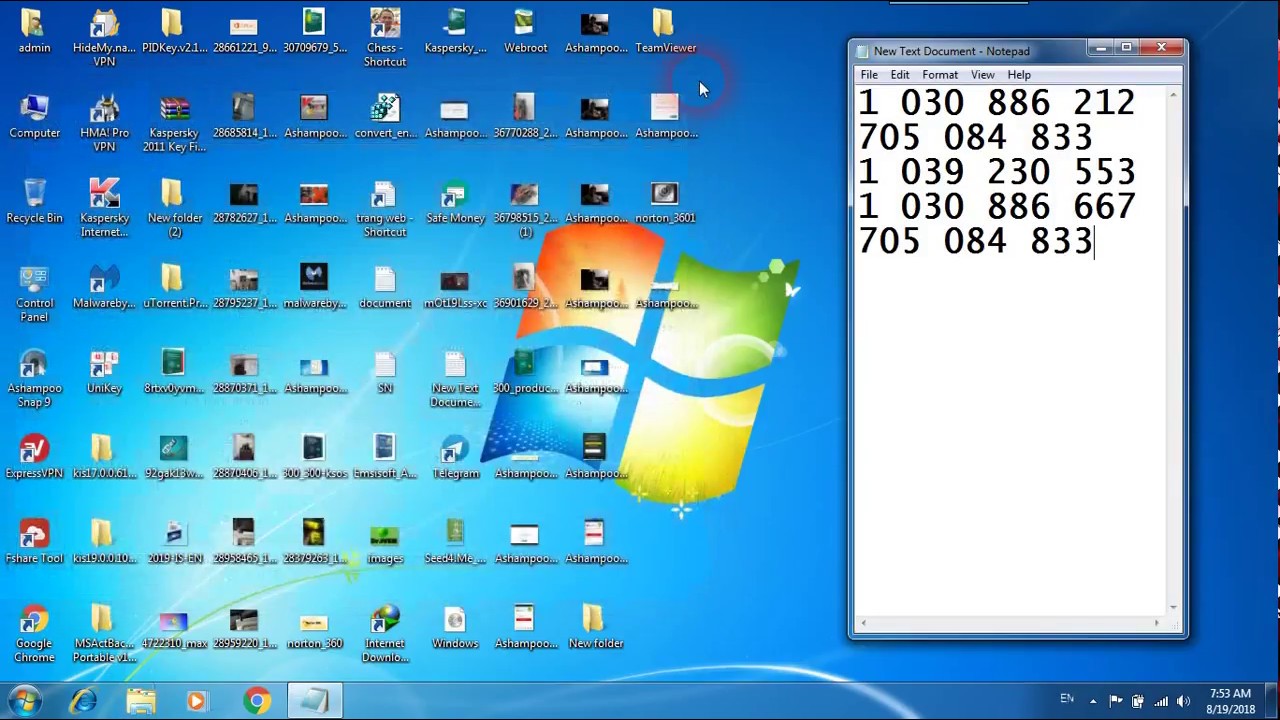This screenshot has height=720, width=1280.
Task: Select the Control Panel desktop icon
Action: (x=34, y=293)
